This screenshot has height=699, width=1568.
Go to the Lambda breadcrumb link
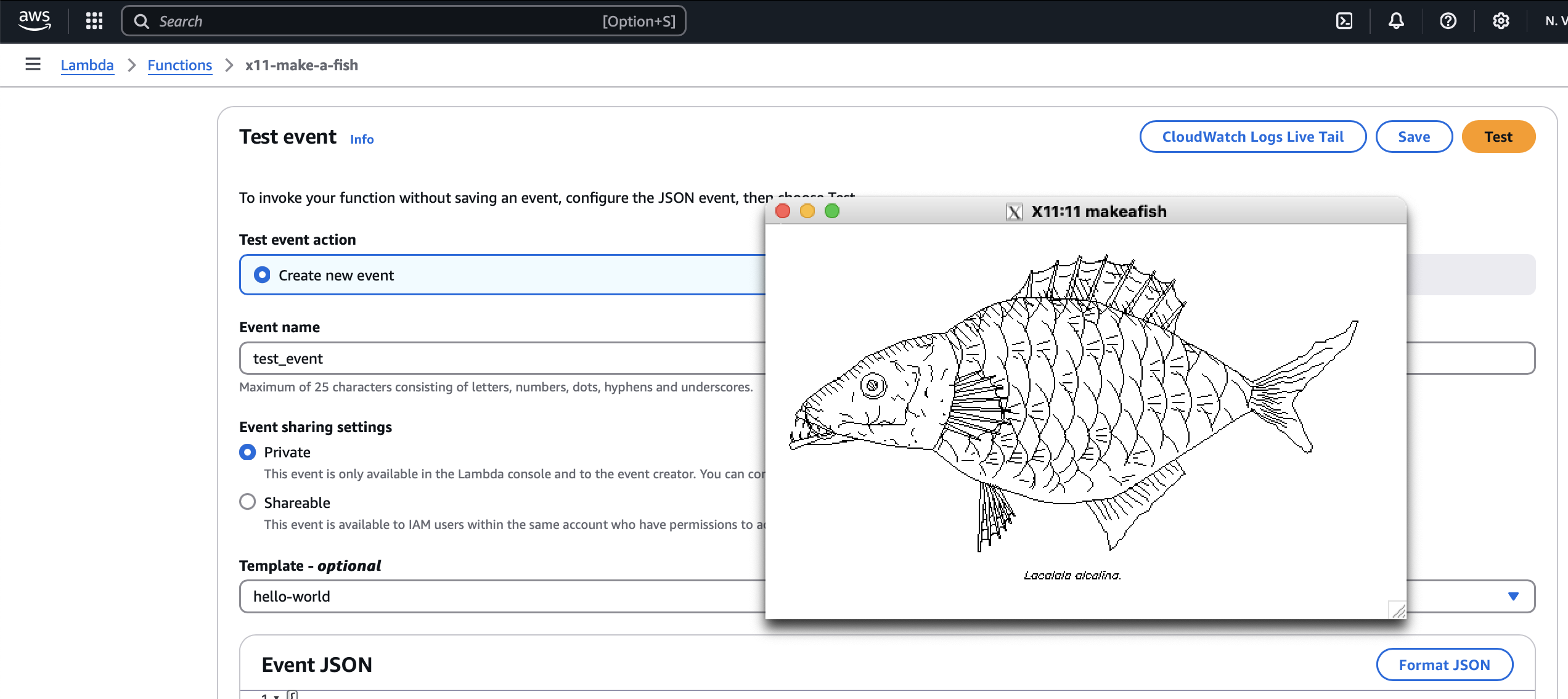tap(87, 65)
